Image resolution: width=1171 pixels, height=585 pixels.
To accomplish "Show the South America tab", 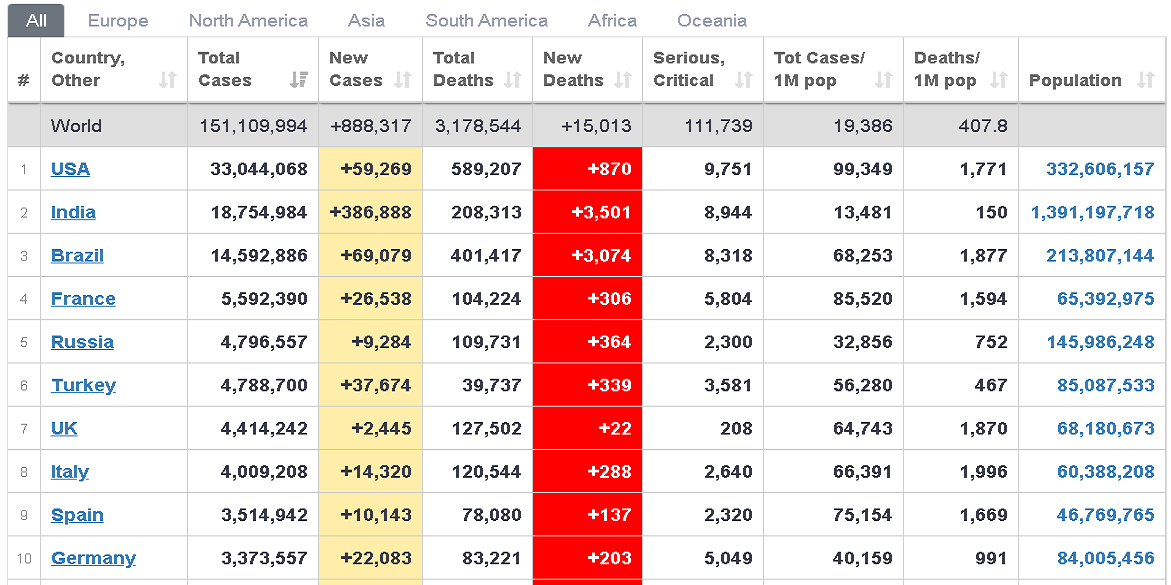I will click(x=486, y=21).
